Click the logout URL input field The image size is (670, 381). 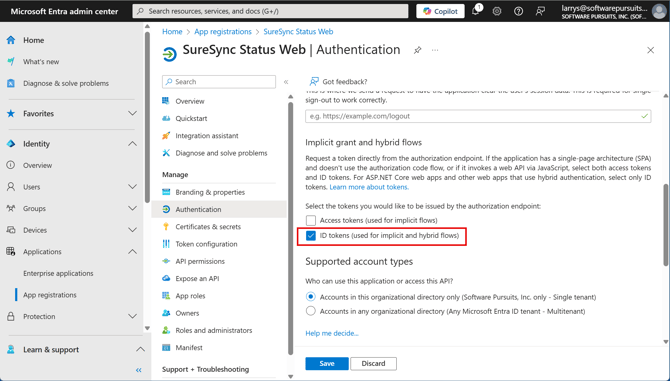tap(478, 116)
